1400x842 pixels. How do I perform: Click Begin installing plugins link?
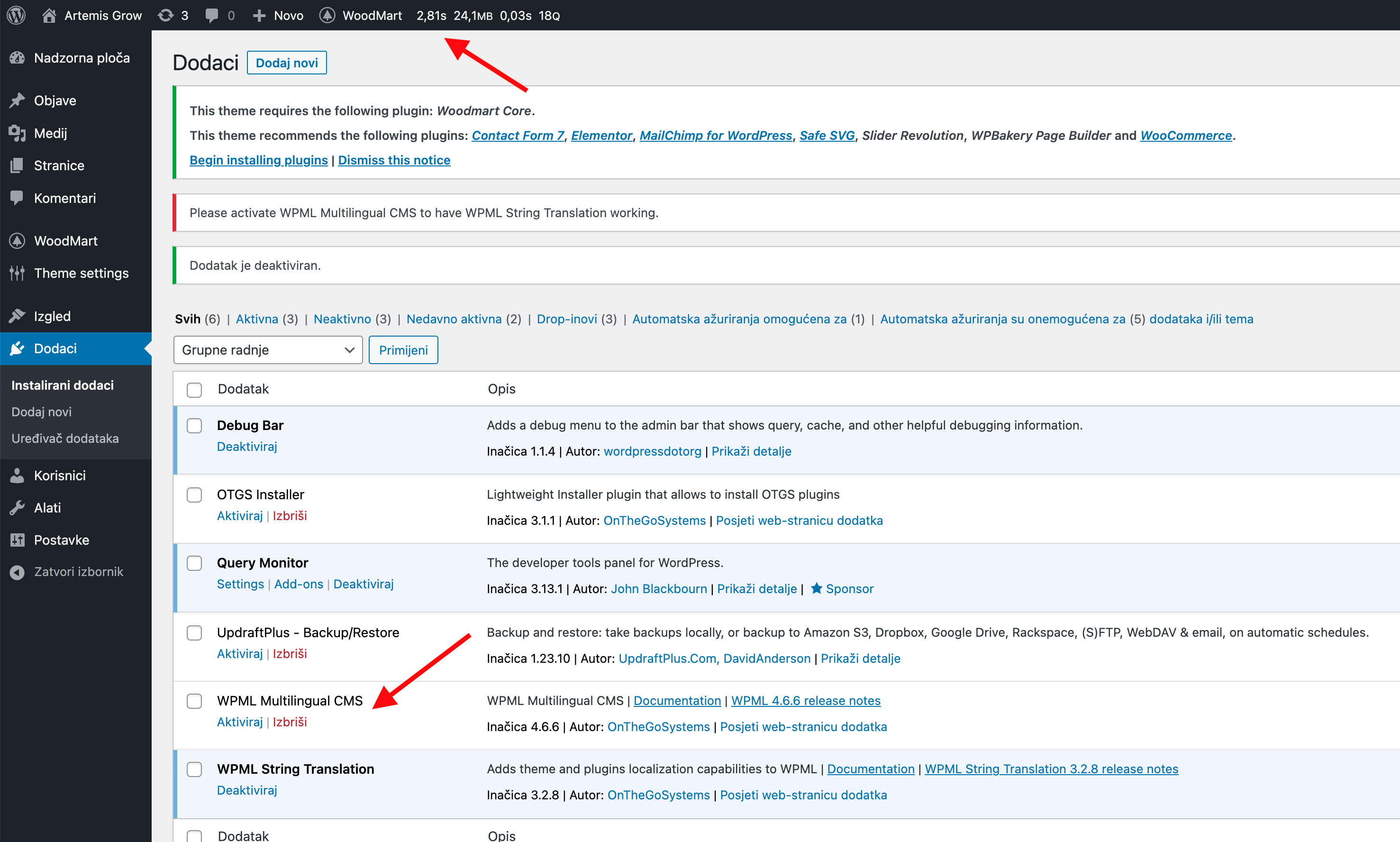(259, 160)
